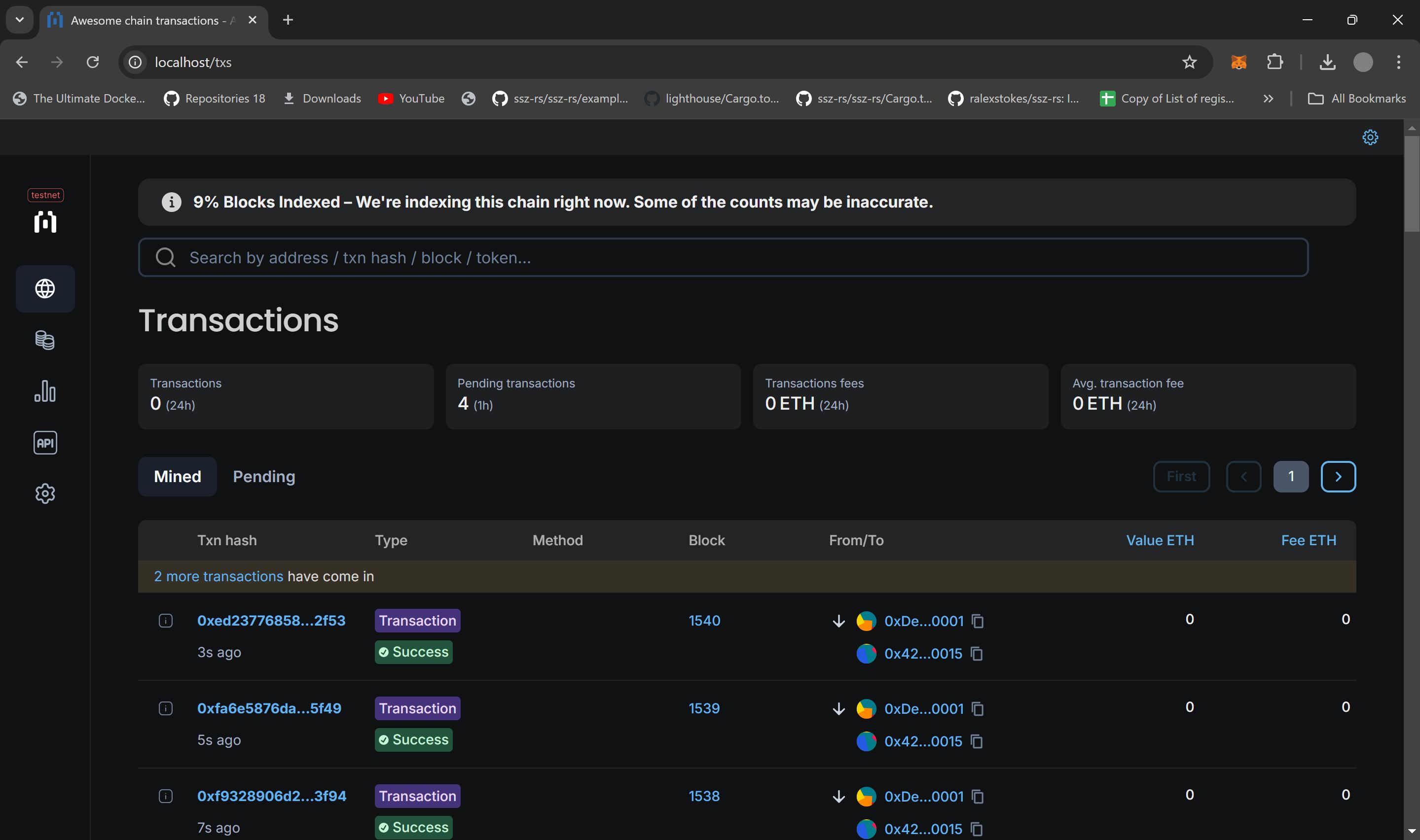Open details icon for transaction 0xfa6e5876da...5f49
The height and width of the screenshot is (840, 1420).
click(165, 709)
